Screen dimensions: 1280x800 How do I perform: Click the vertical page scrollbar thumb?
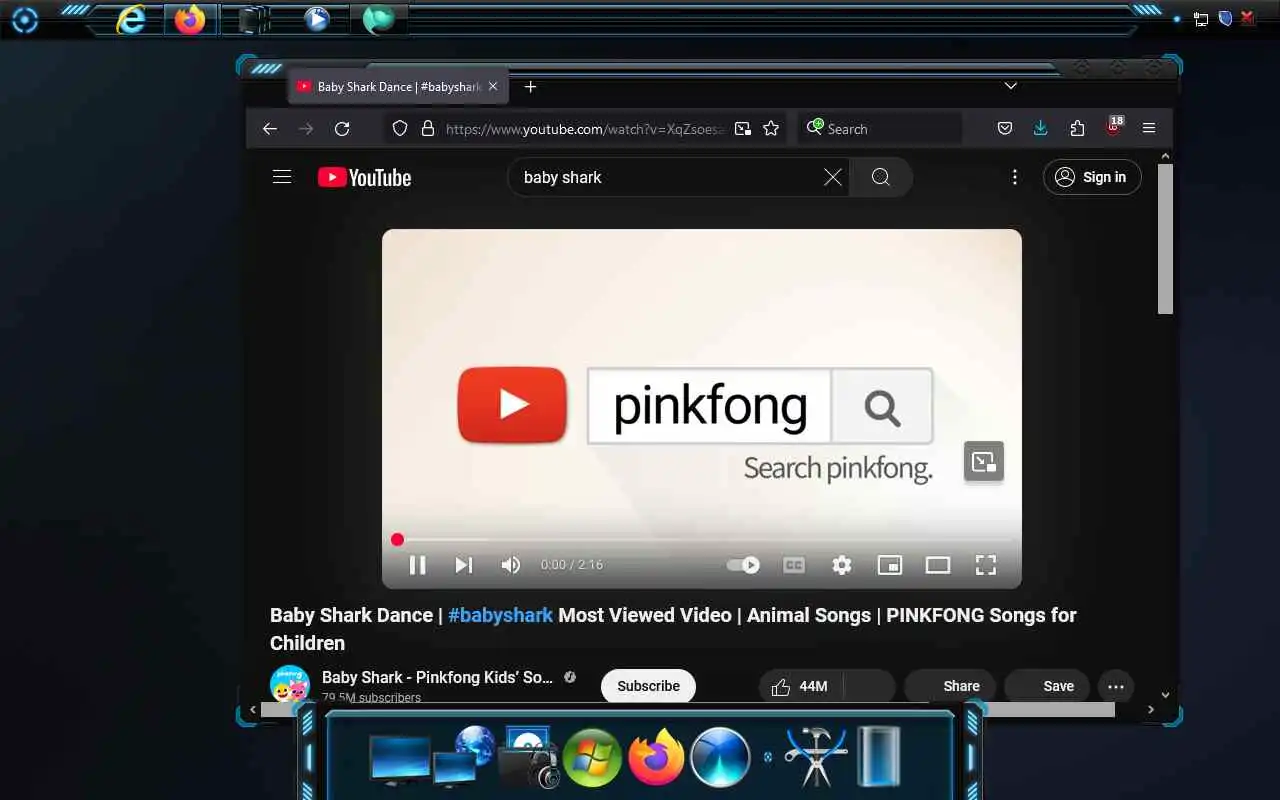click(x=1165, y=239)
